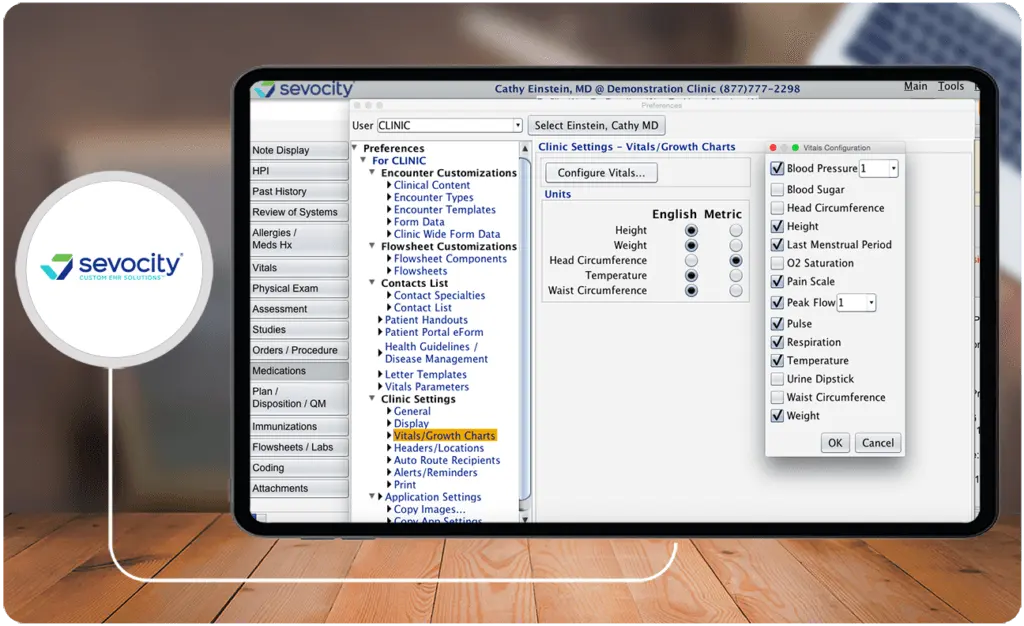Go to Past History section
Screen dimensions: 1024x626
pos(299,191)
